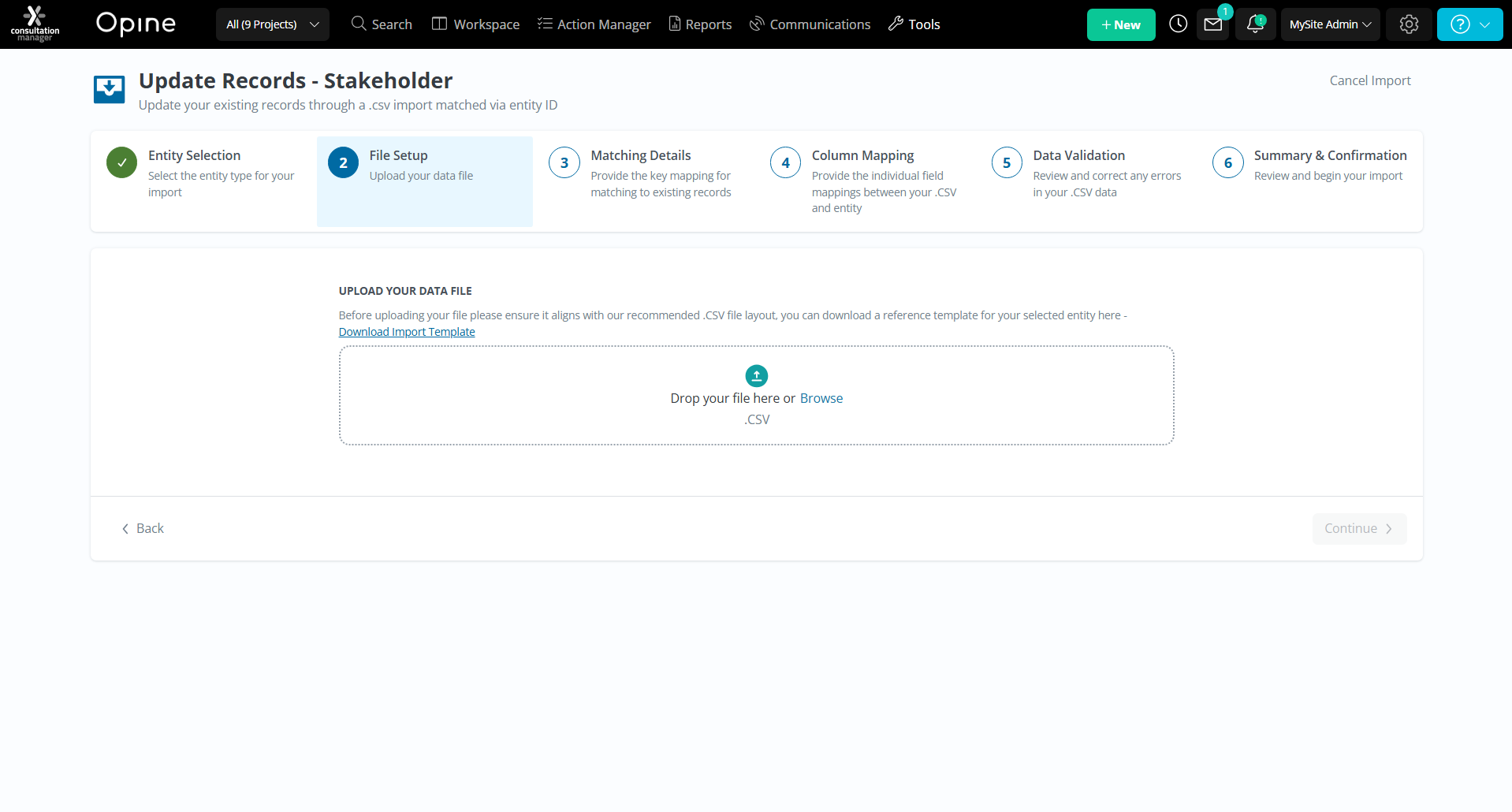Click the Opine logo text
The image size is (1512, 812).
click(136, 24)
